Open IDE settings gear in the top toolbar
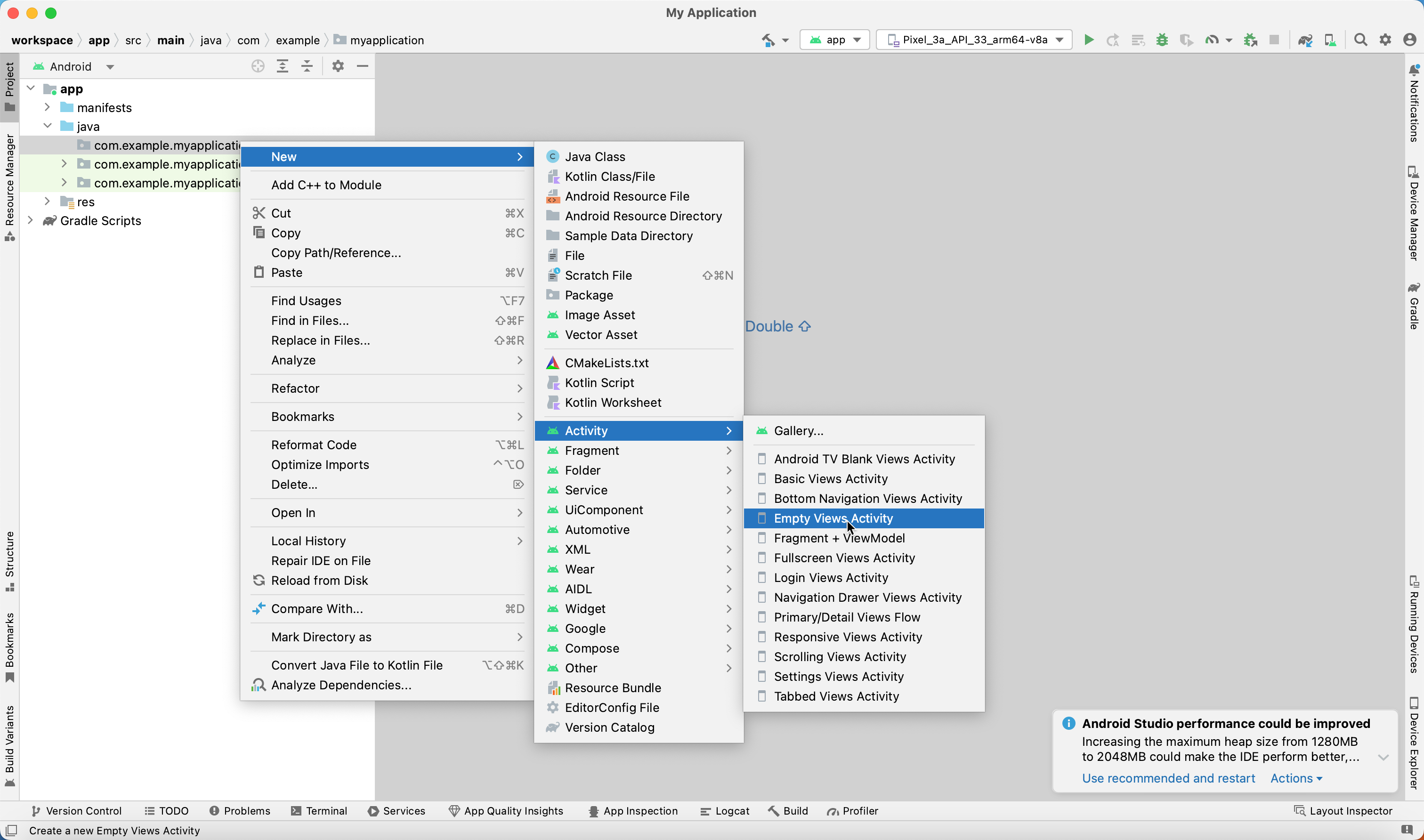This screenshot has height=840, width=1424. 1385,40
